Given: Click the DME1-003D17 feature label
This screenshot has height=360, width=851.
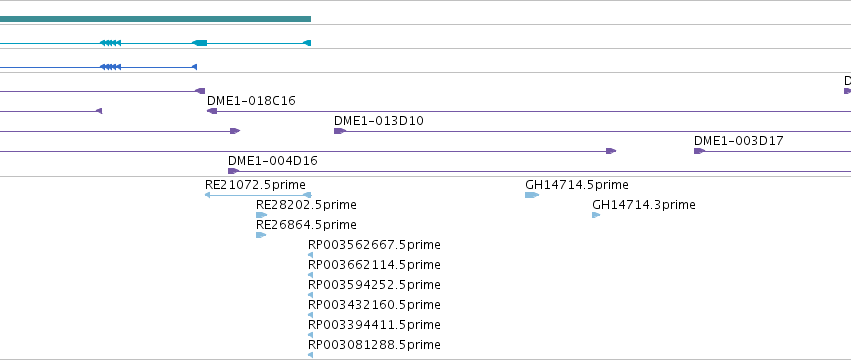Looking at the screenshot, I should pyautogui.click(x=739, y=141).
